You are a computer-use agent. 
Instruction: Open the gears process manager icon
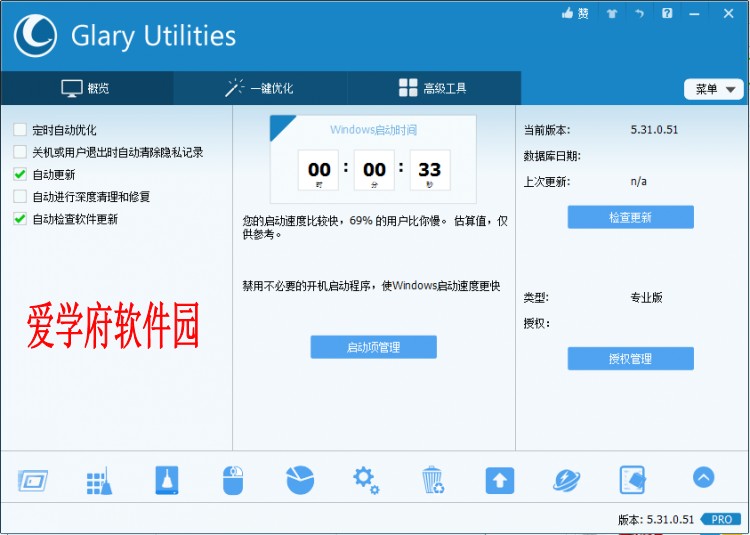coord(366,480)
